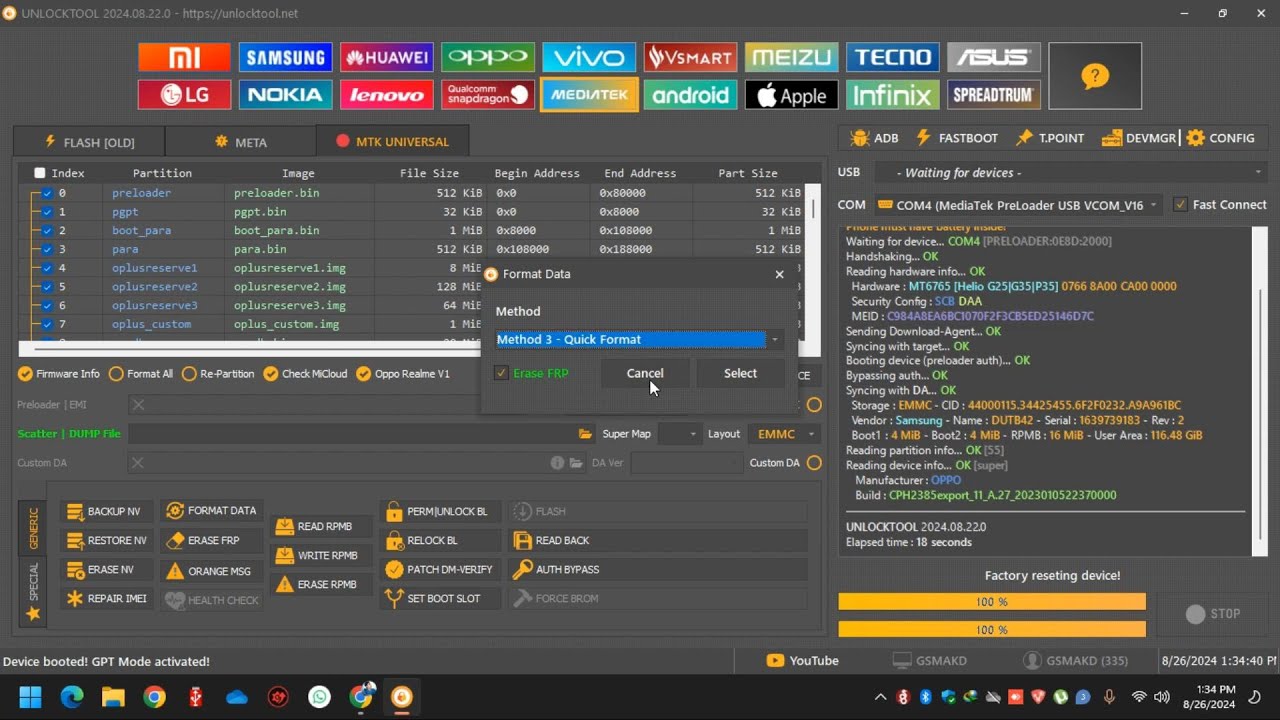Choose the Meizu brand logo

point(791,57)
